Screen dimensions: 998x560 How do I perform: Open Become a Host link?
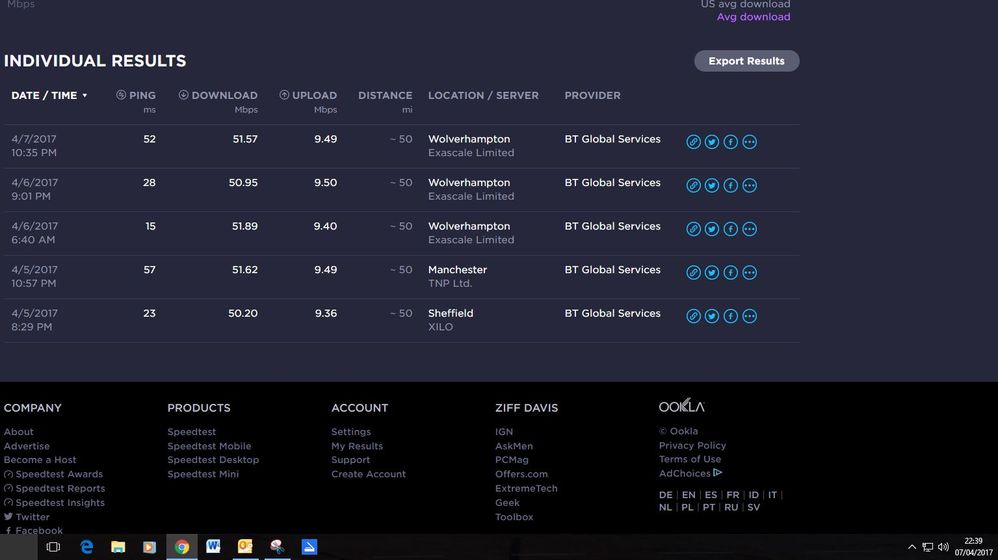coord(40,459)
